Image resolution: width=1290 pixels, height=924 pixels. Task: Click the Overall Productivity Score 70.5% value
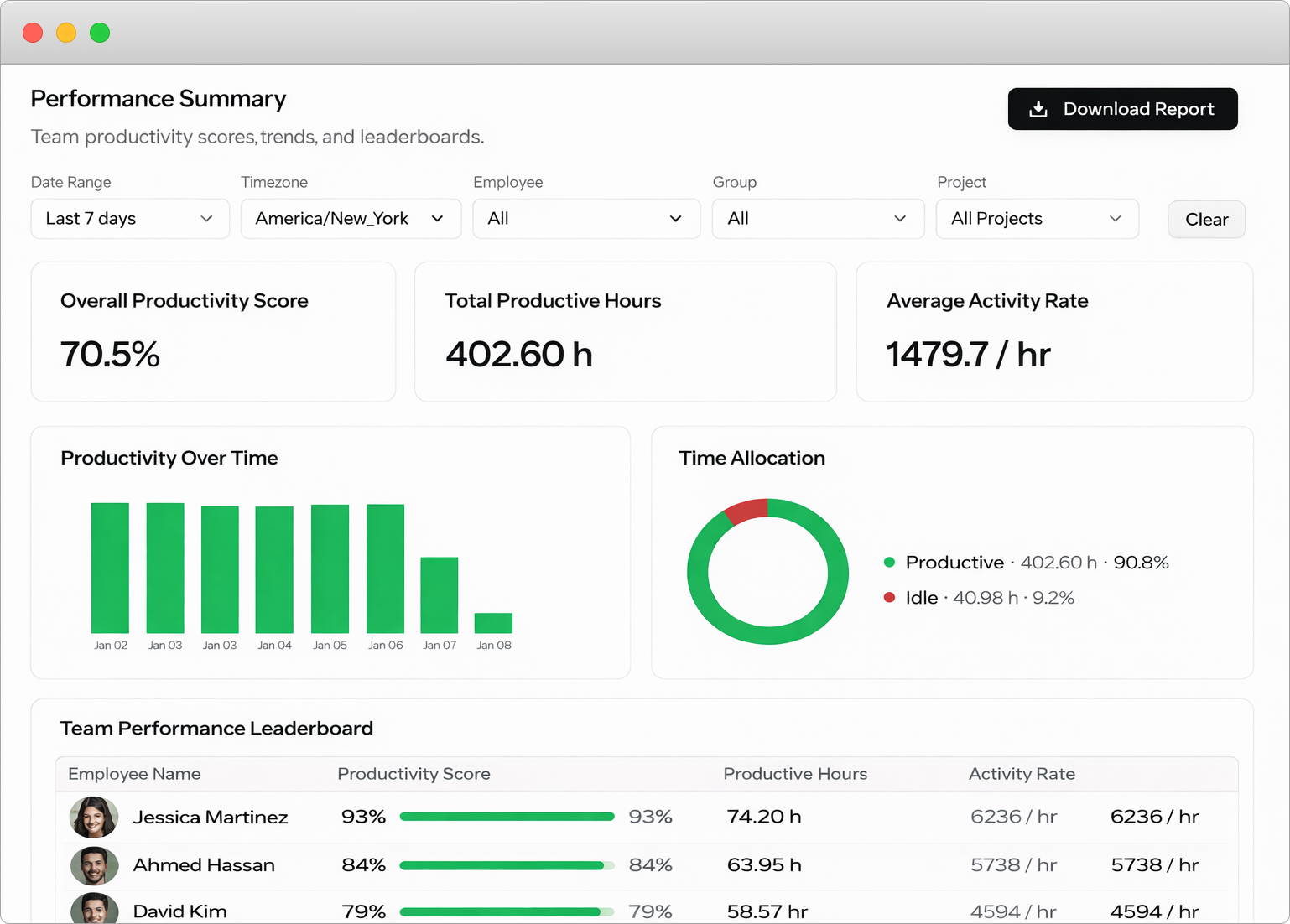110,355
